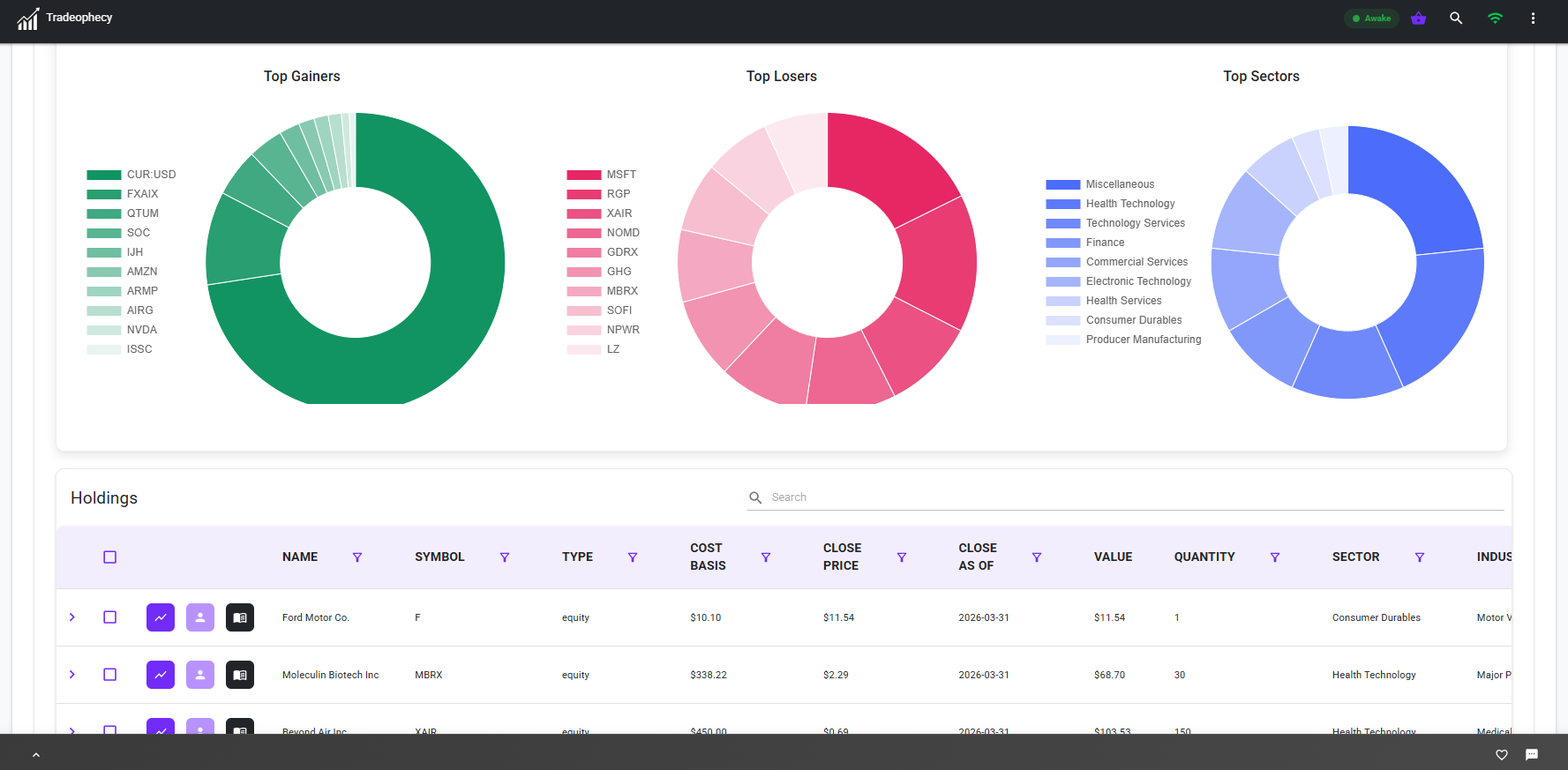The width and height of the screenshot is (1568, 770).
Task: Open the chat message icon at bottom
Action: [1532, 755]
